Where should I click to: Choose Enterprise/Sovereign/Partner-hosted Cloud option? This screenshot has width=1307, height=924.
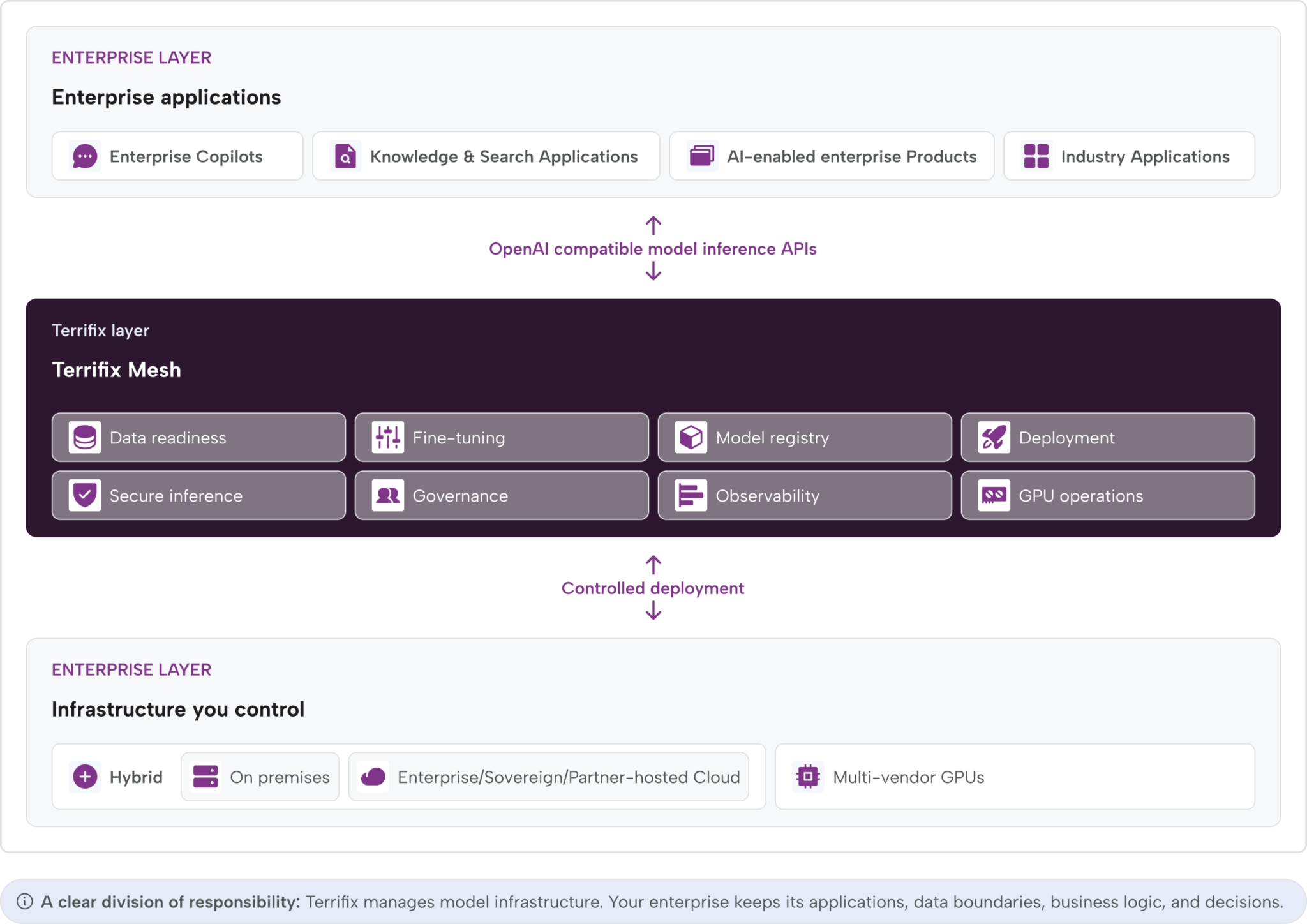[x=549, y=777]
